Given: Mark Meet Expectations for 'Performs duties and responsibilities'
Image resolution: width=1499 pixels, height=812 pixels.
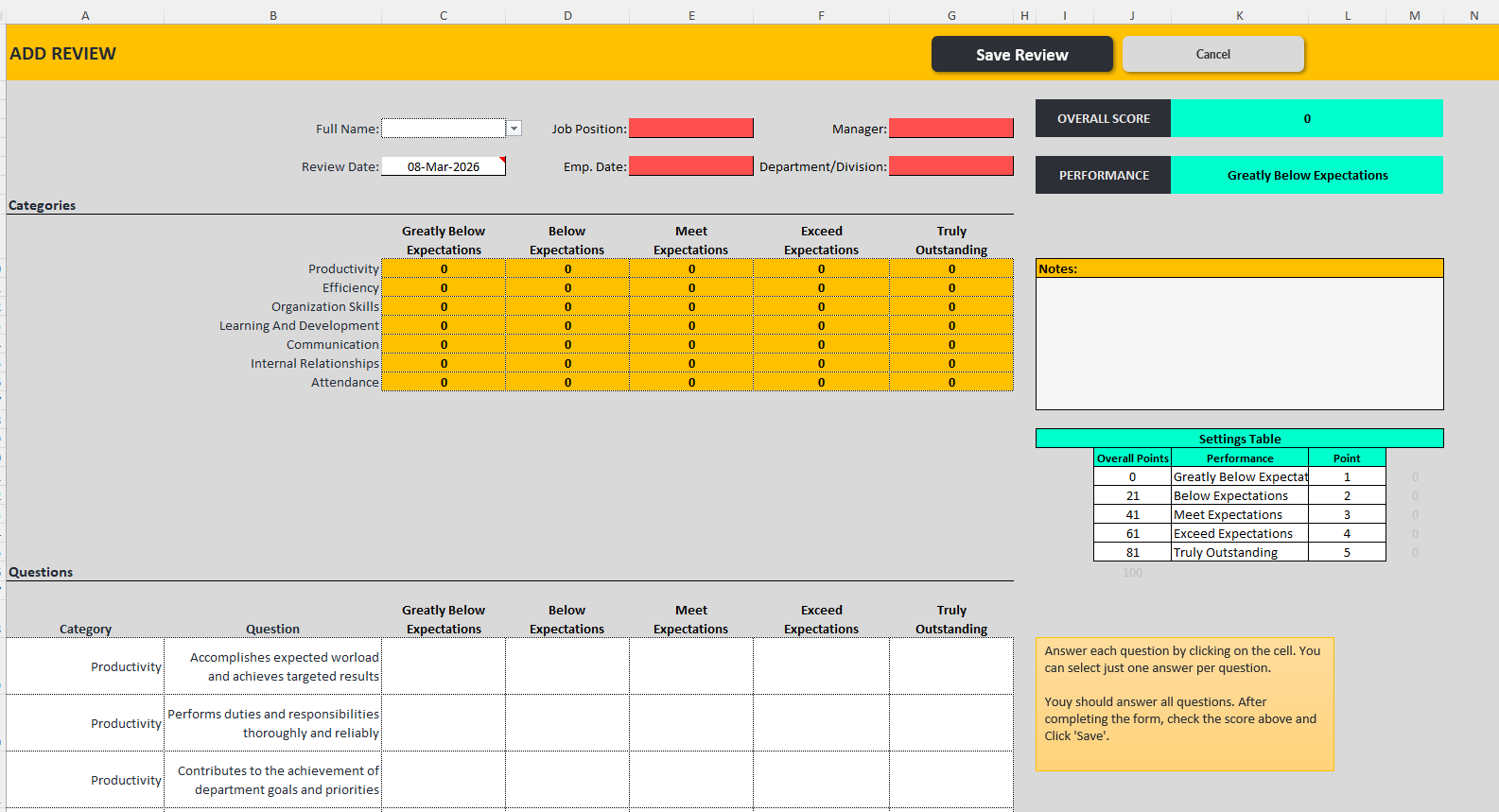Looking at the screenshot, I should point(690,723).
